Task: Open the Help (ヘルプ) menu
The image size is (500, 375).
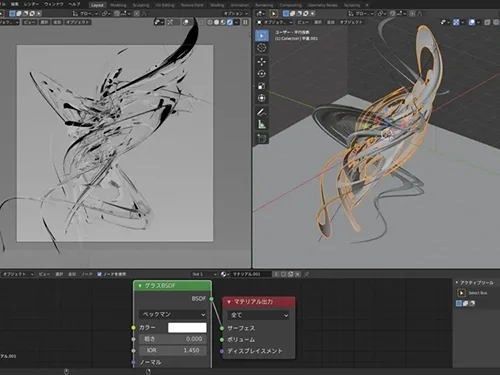Action: tap(74, 4)
